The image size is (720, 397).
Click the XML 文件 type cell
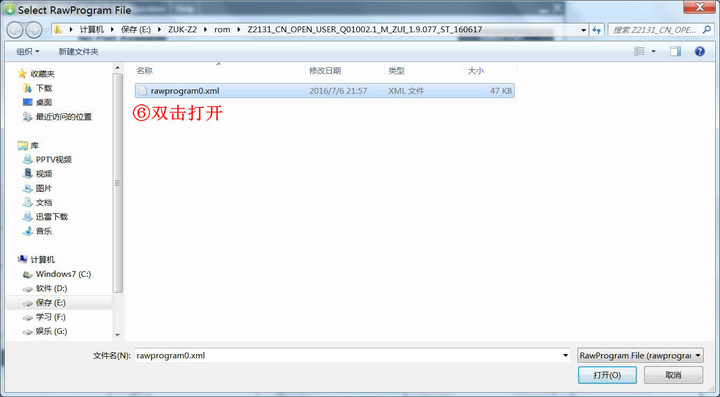(406, 91)
